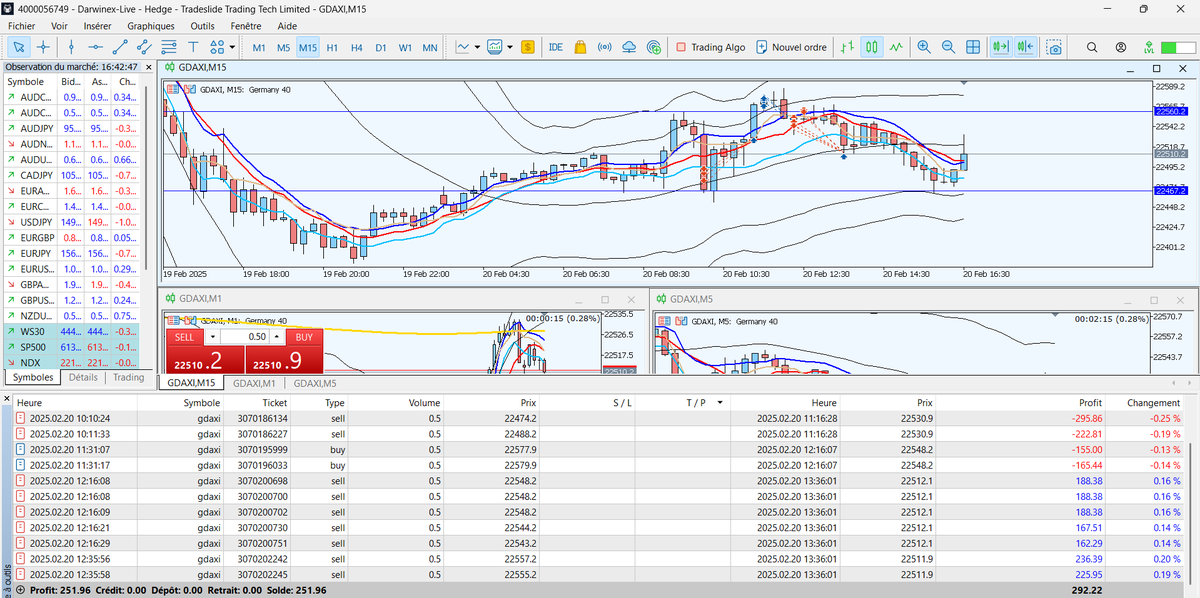Select the GDAXI,M1 chart tab

tap(254, 382)
